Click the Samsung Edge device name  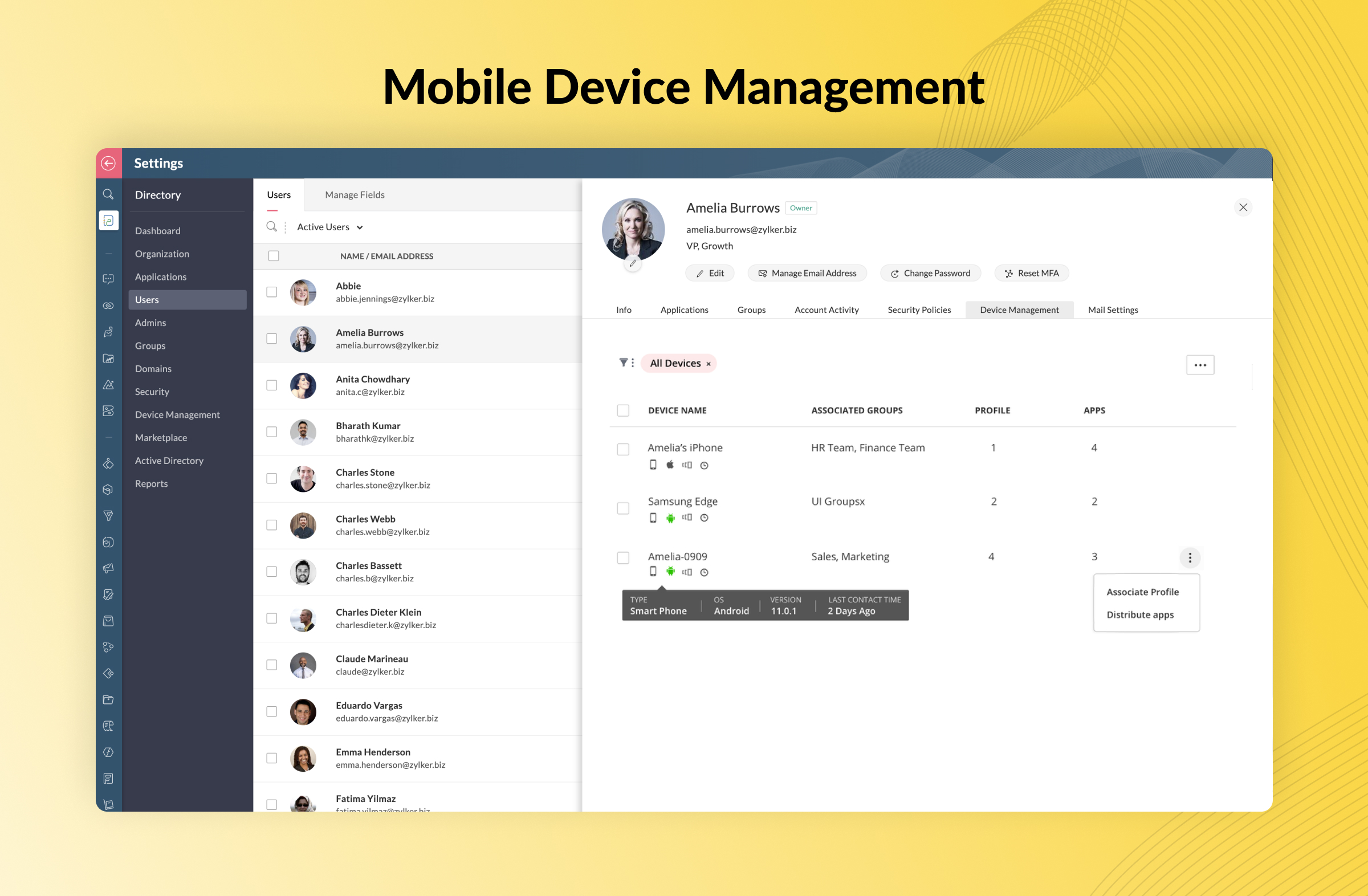[x=682, y=502]
